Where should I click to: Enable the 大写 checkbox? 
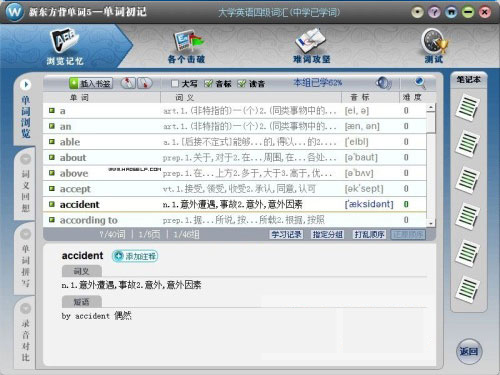click(175, 83)
